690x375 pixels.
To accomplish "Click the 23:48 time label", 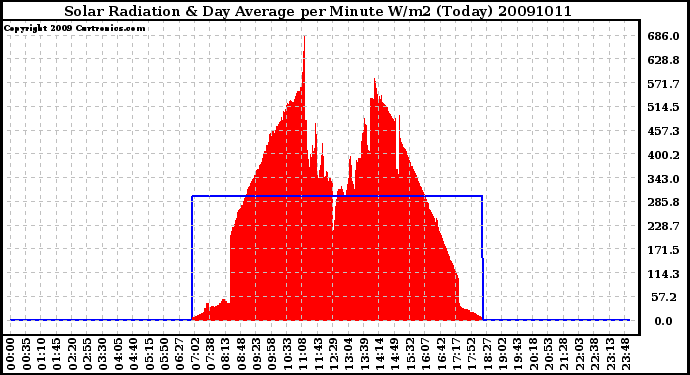I will (626, 354).
